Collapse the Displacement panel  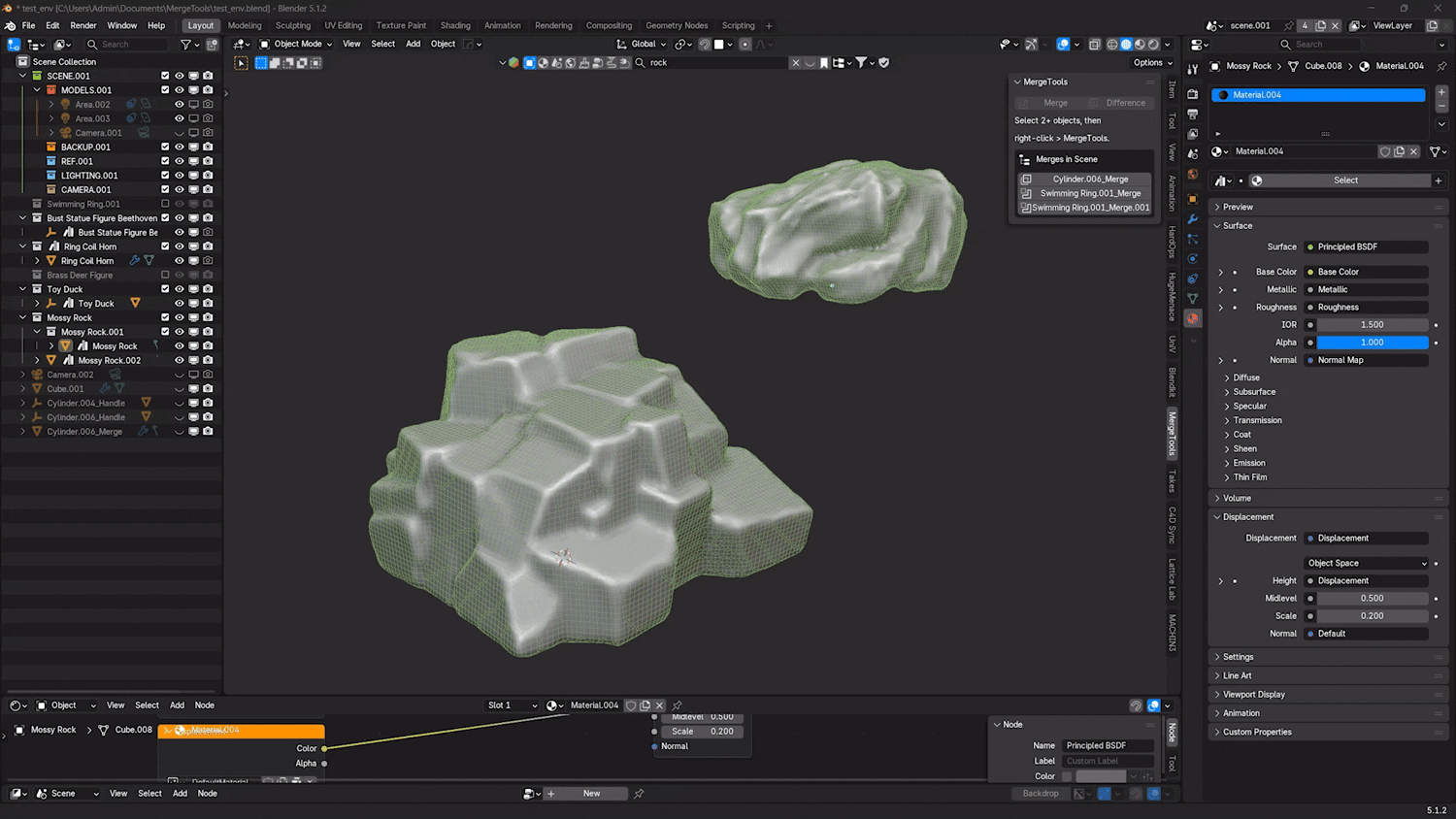coord(1248,517)
